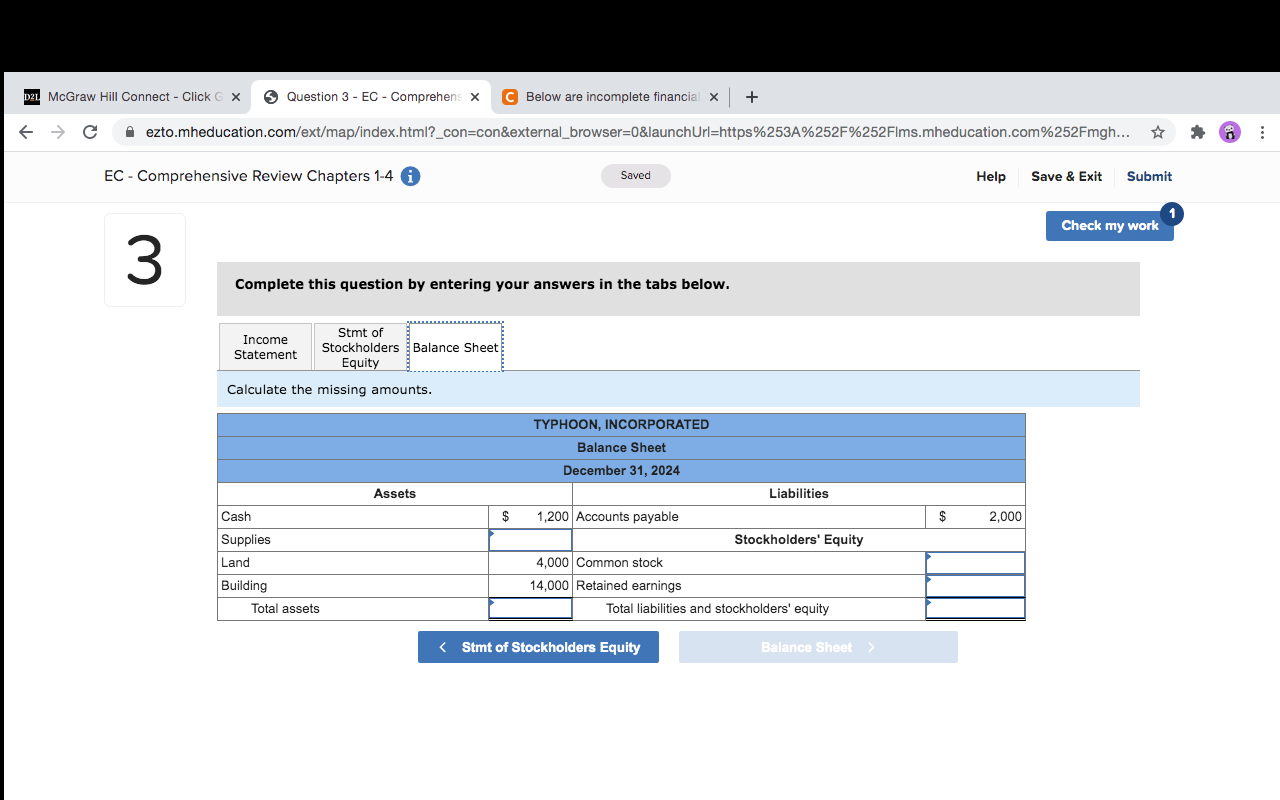
Task: Click the Accounts payable amount 2,000
Action: 975,517
